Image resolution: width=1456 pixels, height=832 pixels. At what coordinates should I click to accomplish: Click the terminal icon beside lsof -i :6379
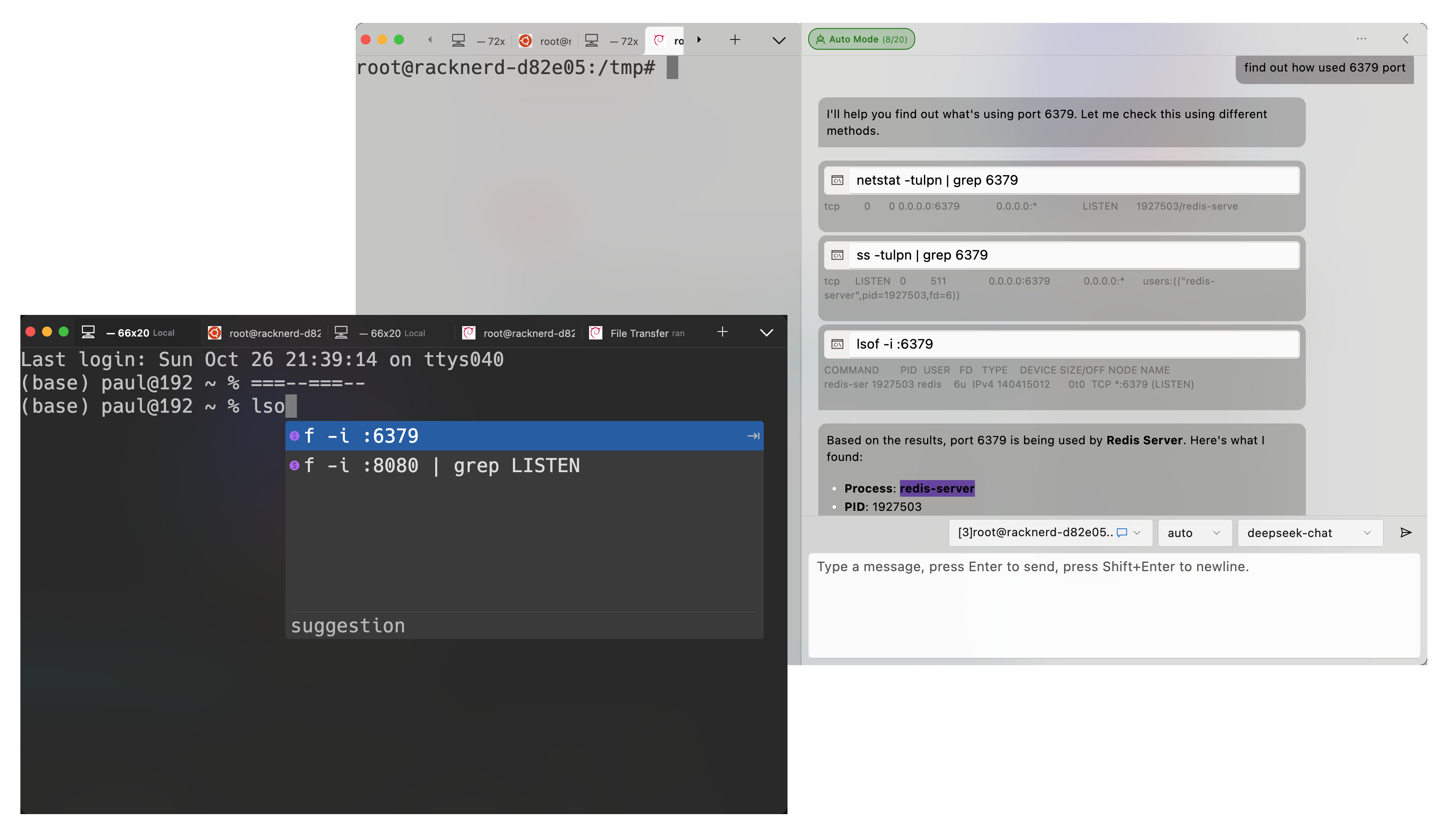point(837,344)
